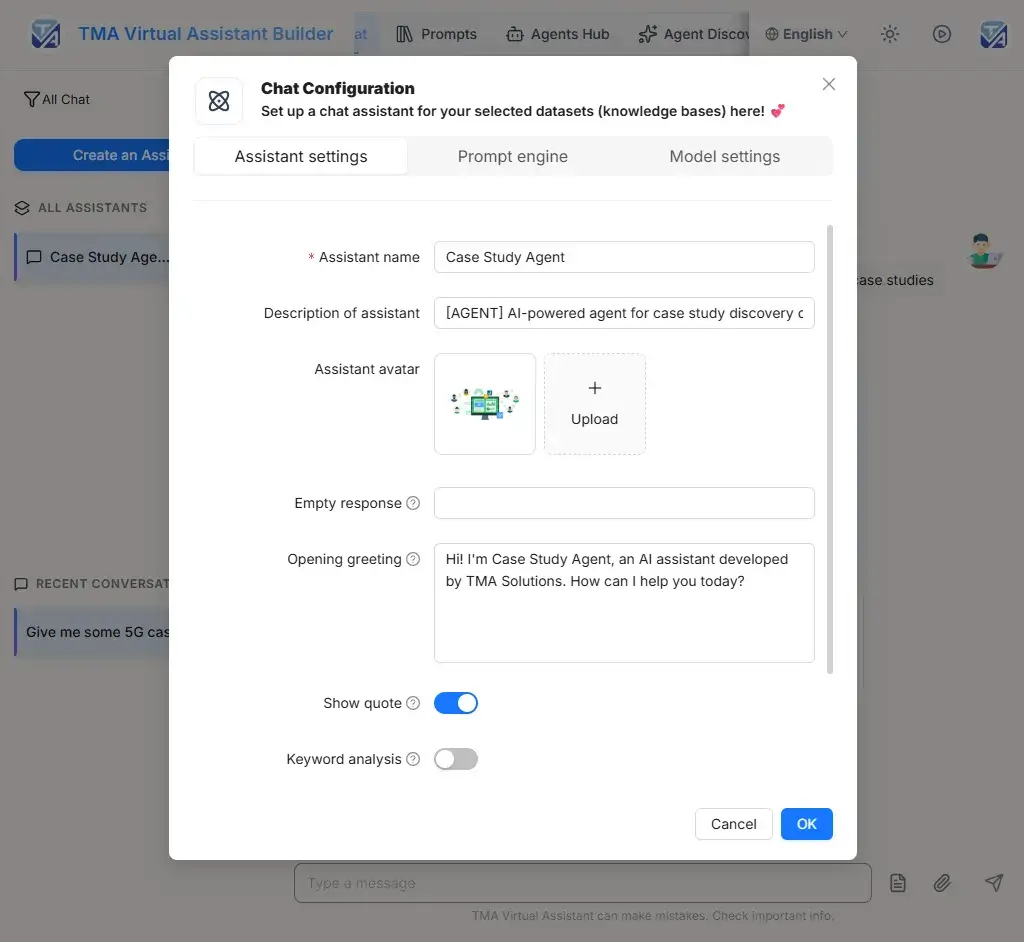Select the current assistant avatar image
Image resolution: width=1024 pixels, height=942 pixels.
(484, 404)
